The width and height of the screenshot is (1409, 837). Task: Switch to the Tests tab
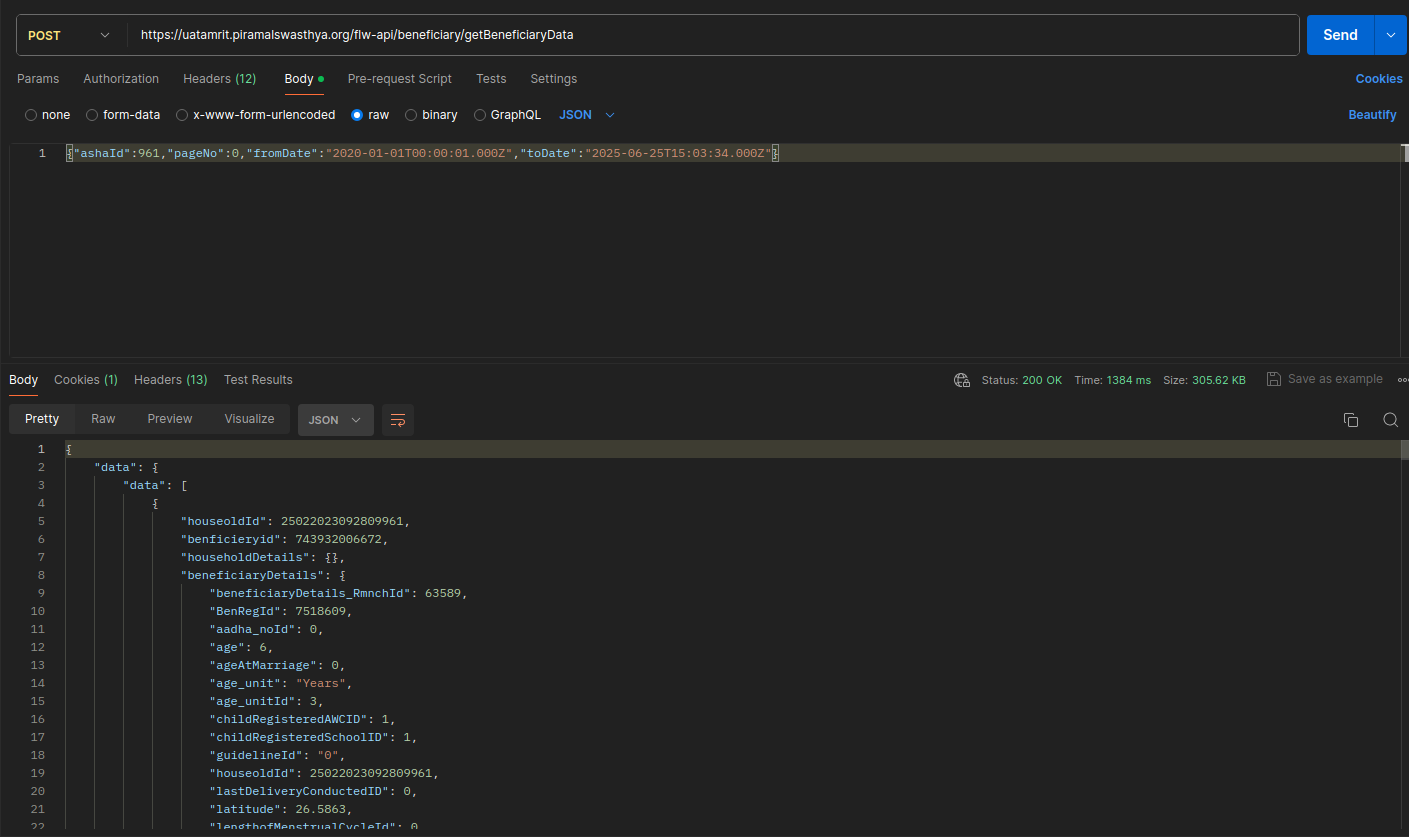[x=491, y=79]
